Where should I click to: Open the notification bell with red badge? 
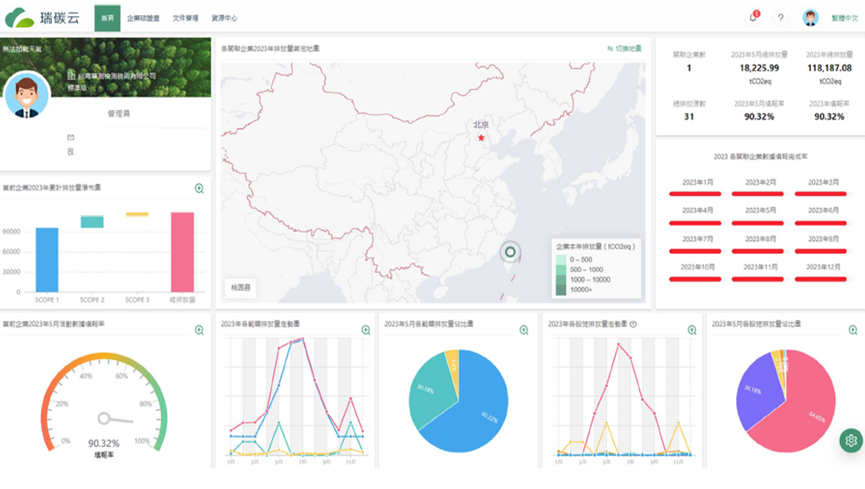point(753,17)
